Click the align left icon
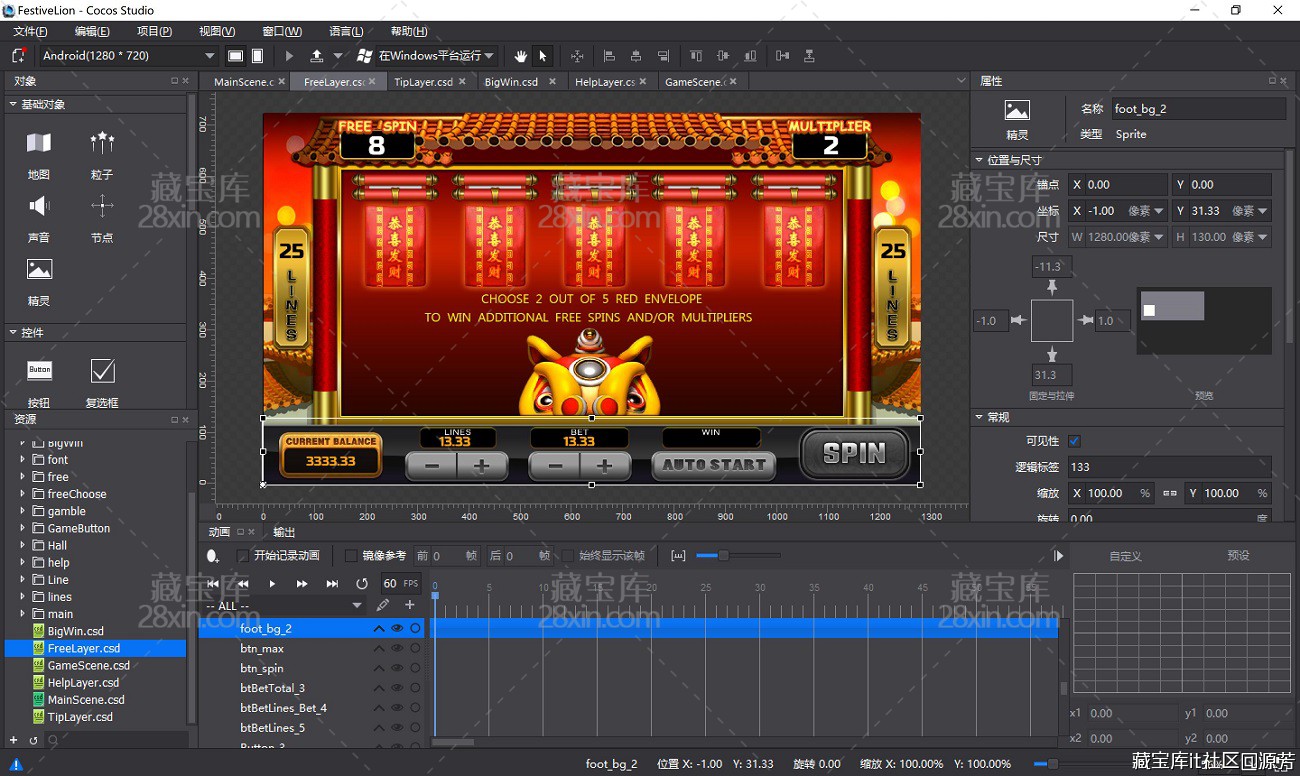The width and height of the screenshot is (1300, 776). 609,56
